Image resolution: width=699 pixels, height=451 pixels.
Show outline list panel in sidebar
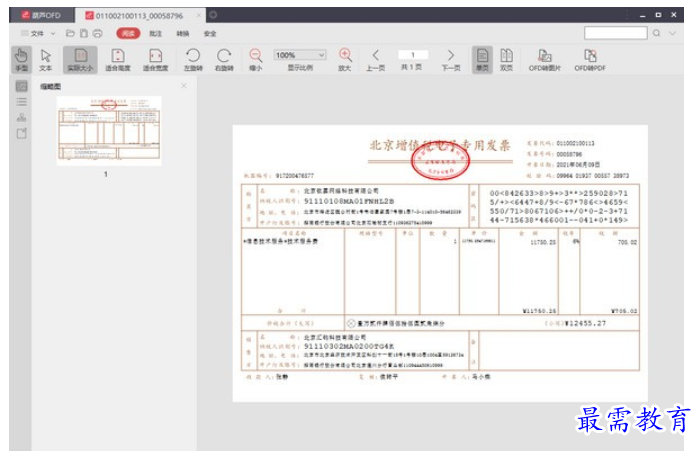pyautogui.click(x=21, y=102)
